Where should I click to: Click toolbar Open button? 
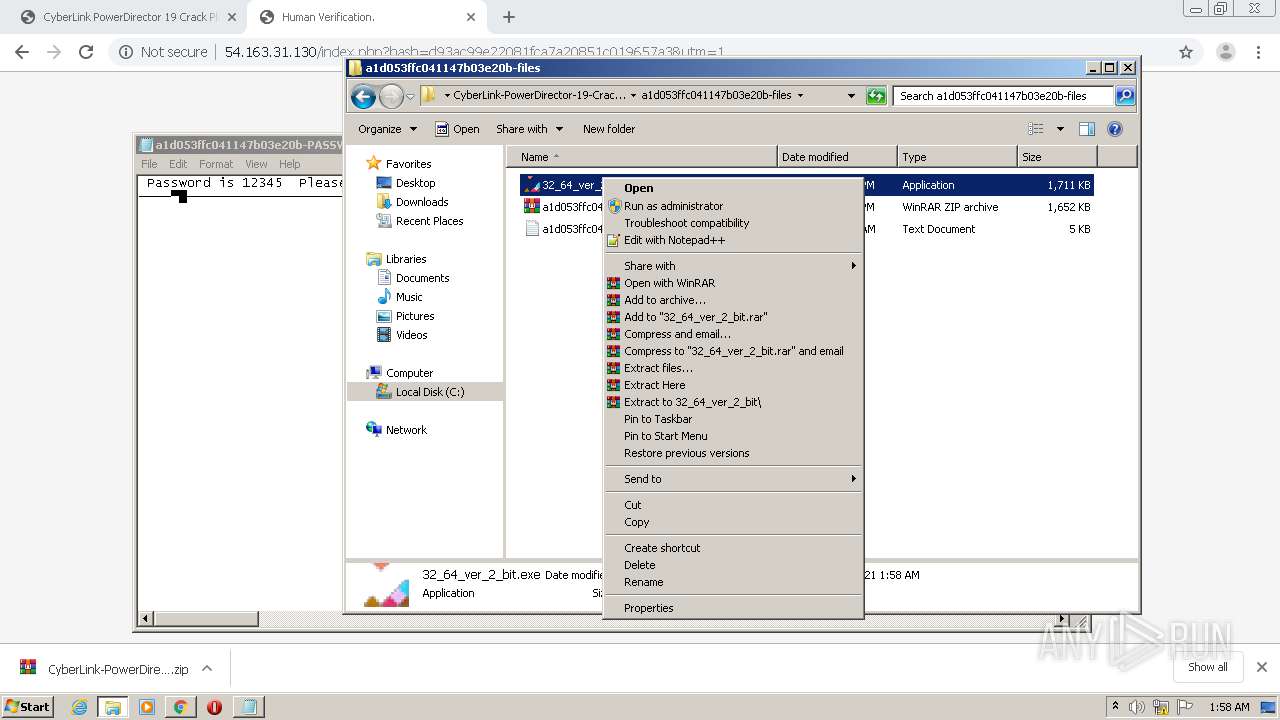[x=458, y=129]
